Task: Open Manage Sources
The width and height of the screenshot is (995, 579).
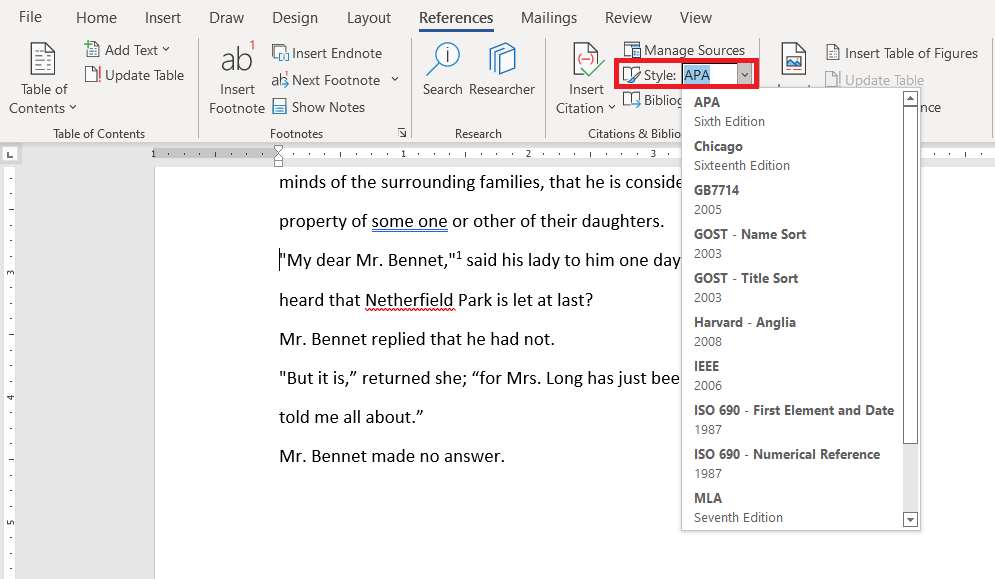Action: tap(684, 50)
